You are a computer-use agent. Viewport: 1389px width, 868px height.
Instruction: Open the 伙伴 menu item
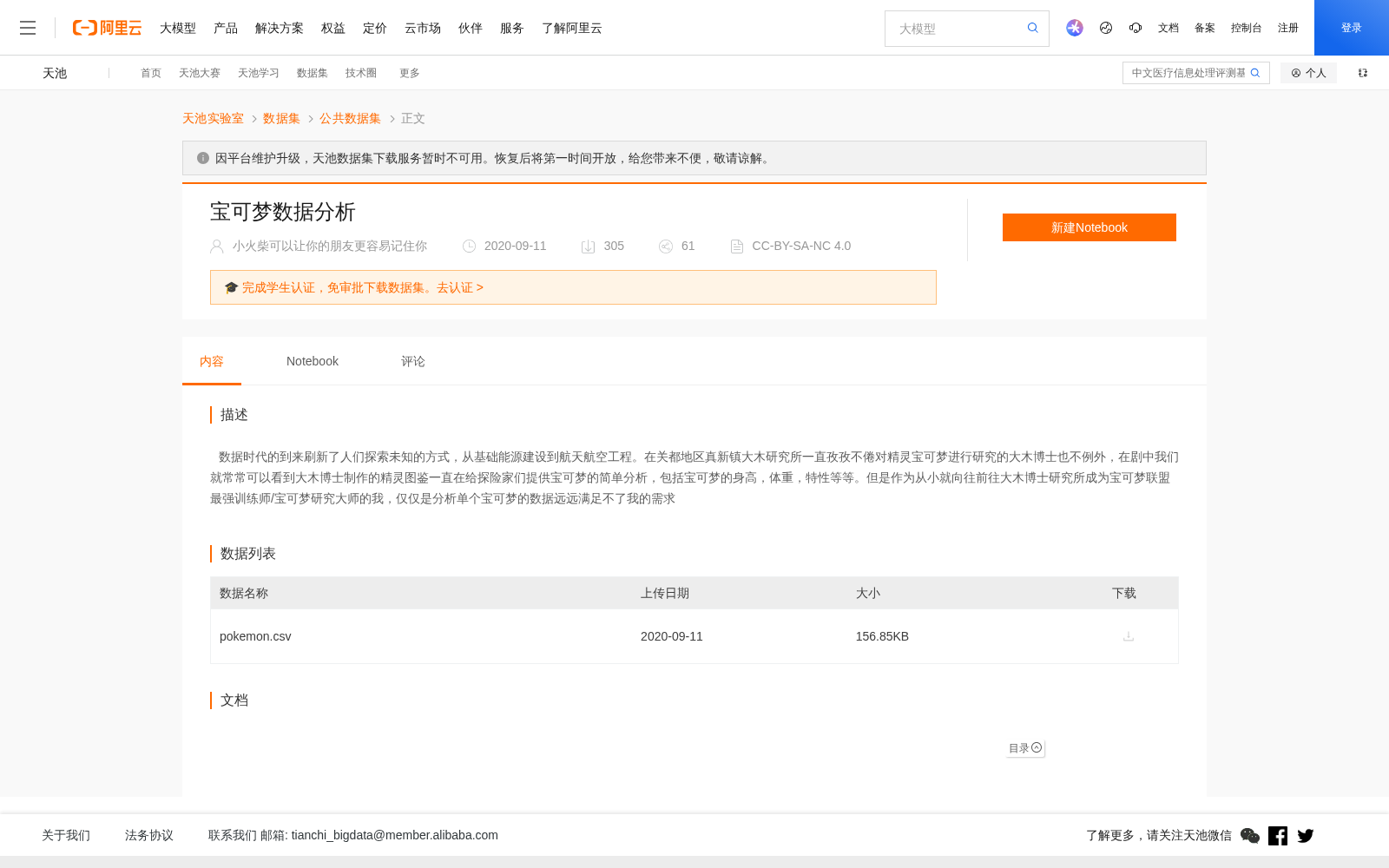(471, 28)
